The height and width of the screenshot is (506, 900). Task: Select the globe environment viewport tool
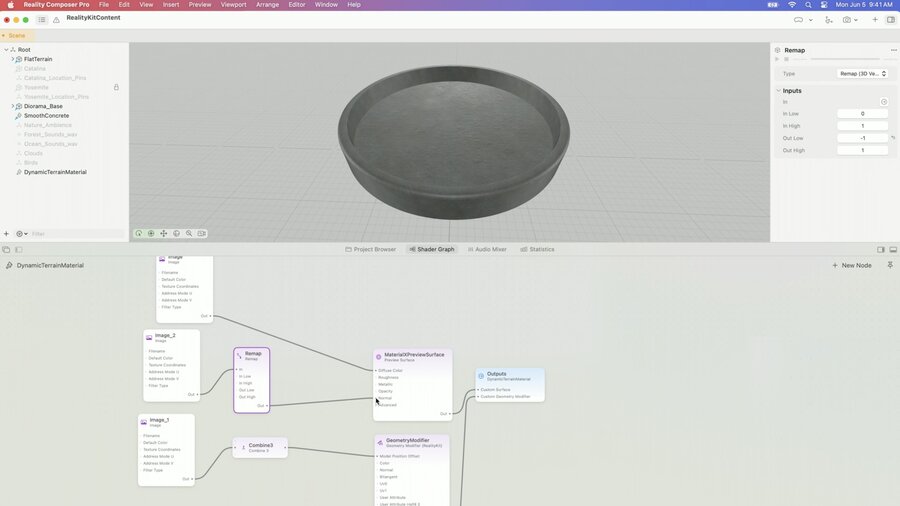tap(176, 233)
